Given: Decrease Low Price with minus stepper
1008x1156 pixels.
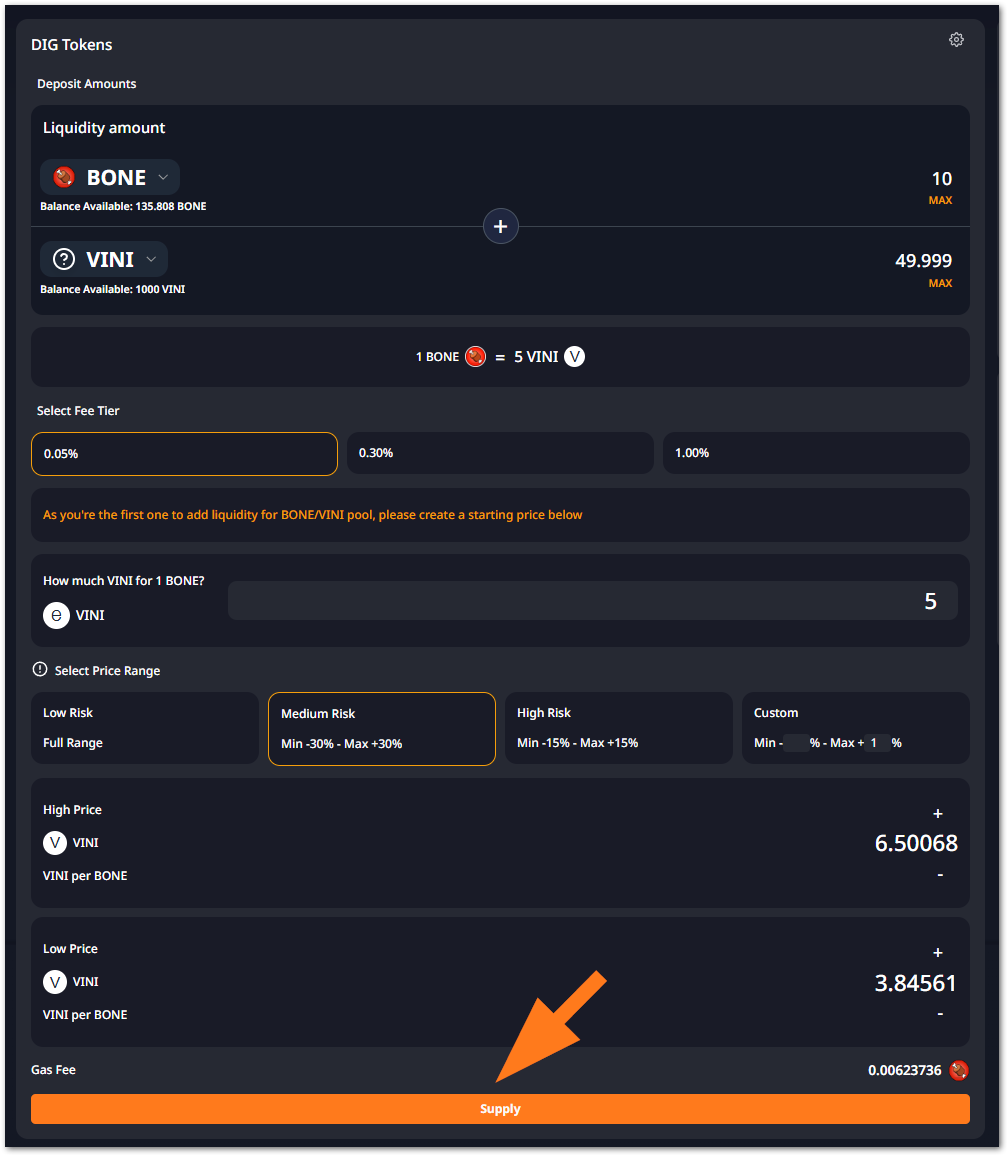Looking at the screenshot, I should pos(940,1014).
